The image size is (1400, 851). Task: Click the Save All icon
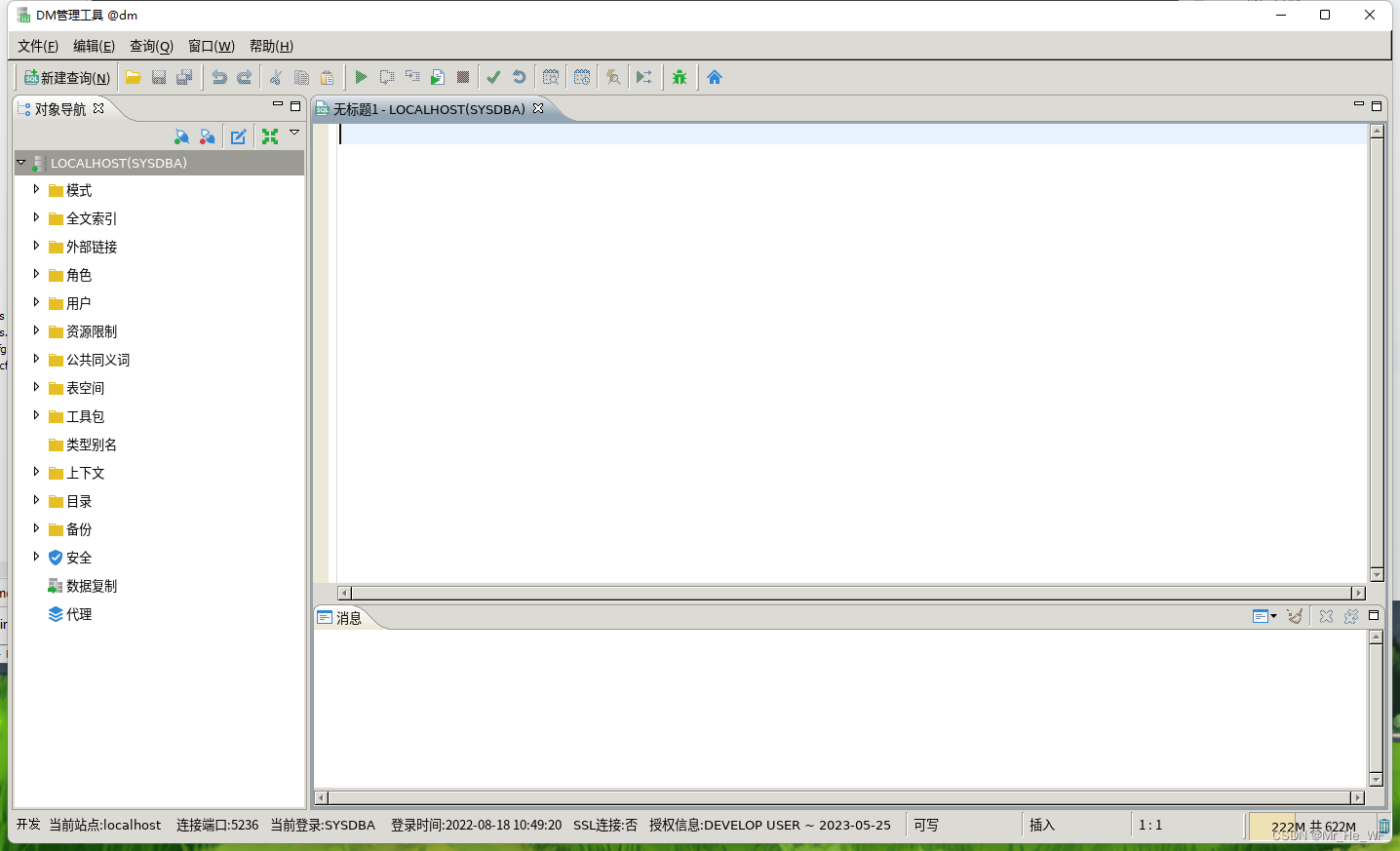(x=184, y=78)
